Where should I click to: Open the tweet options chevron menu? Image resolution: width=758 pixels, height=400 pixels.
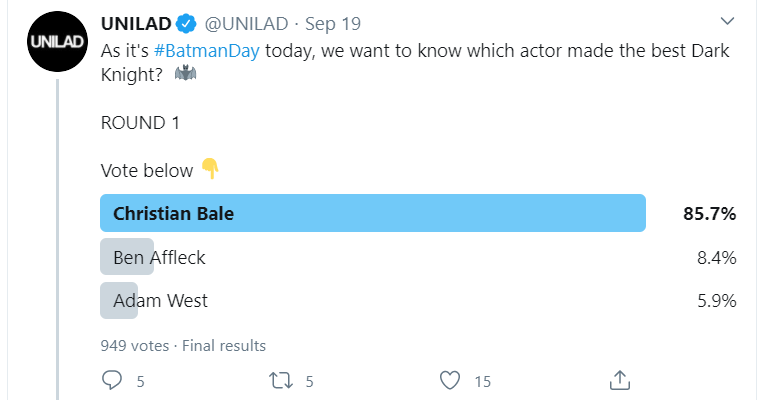[728, 21]
